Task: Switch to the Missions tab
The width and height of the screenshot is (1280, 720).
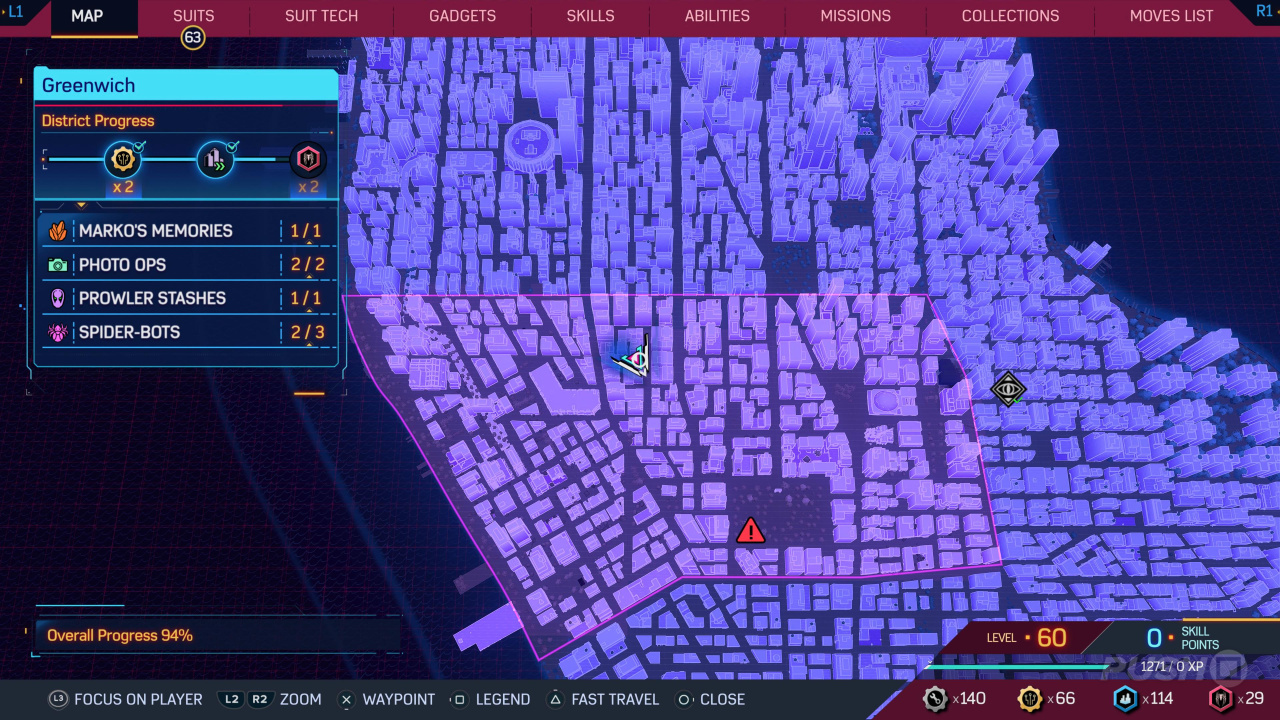Action: tap(855, 16)
